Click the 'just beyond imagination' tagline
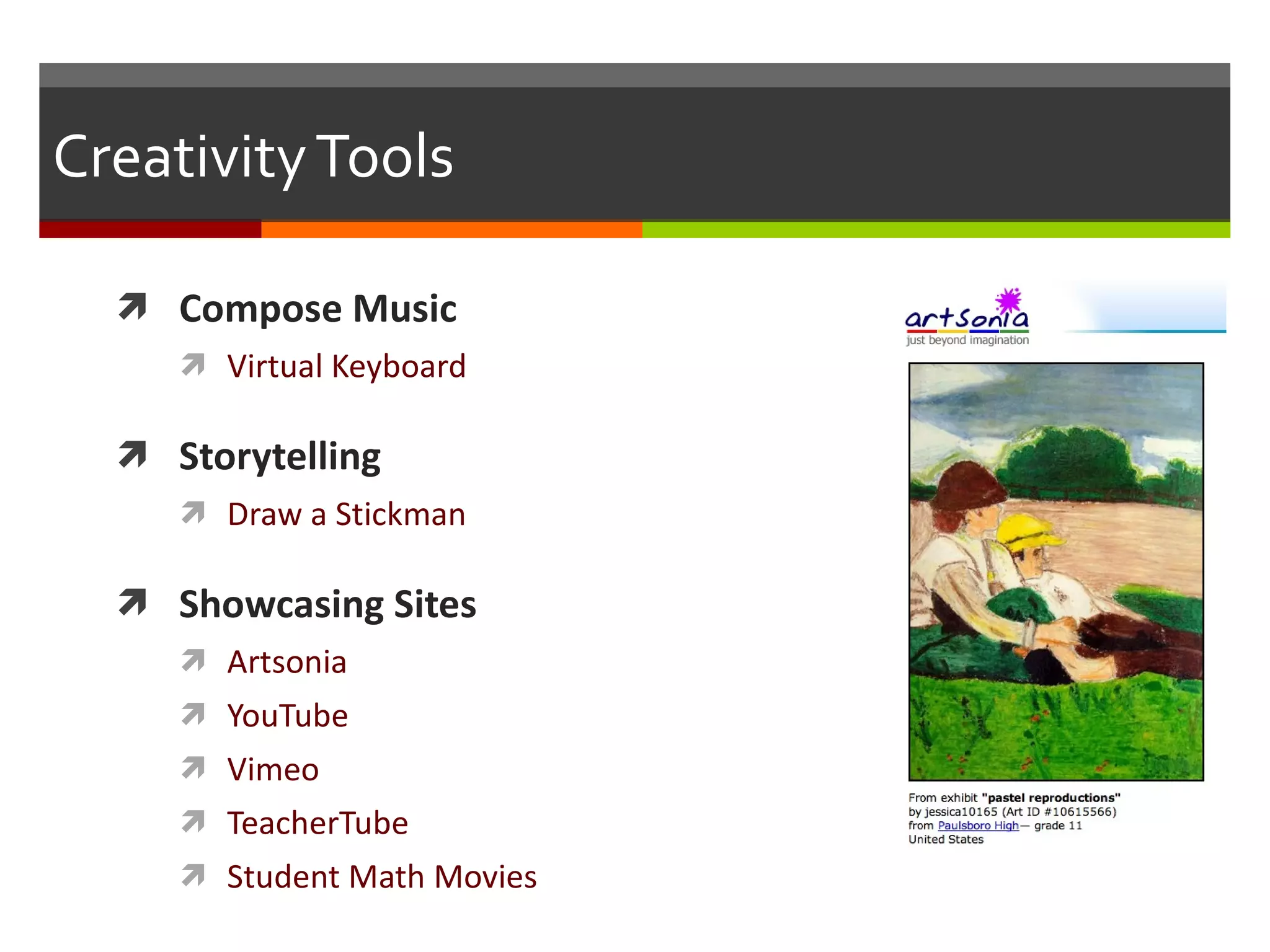This screenshot has height=952, width=1270. 967,340
